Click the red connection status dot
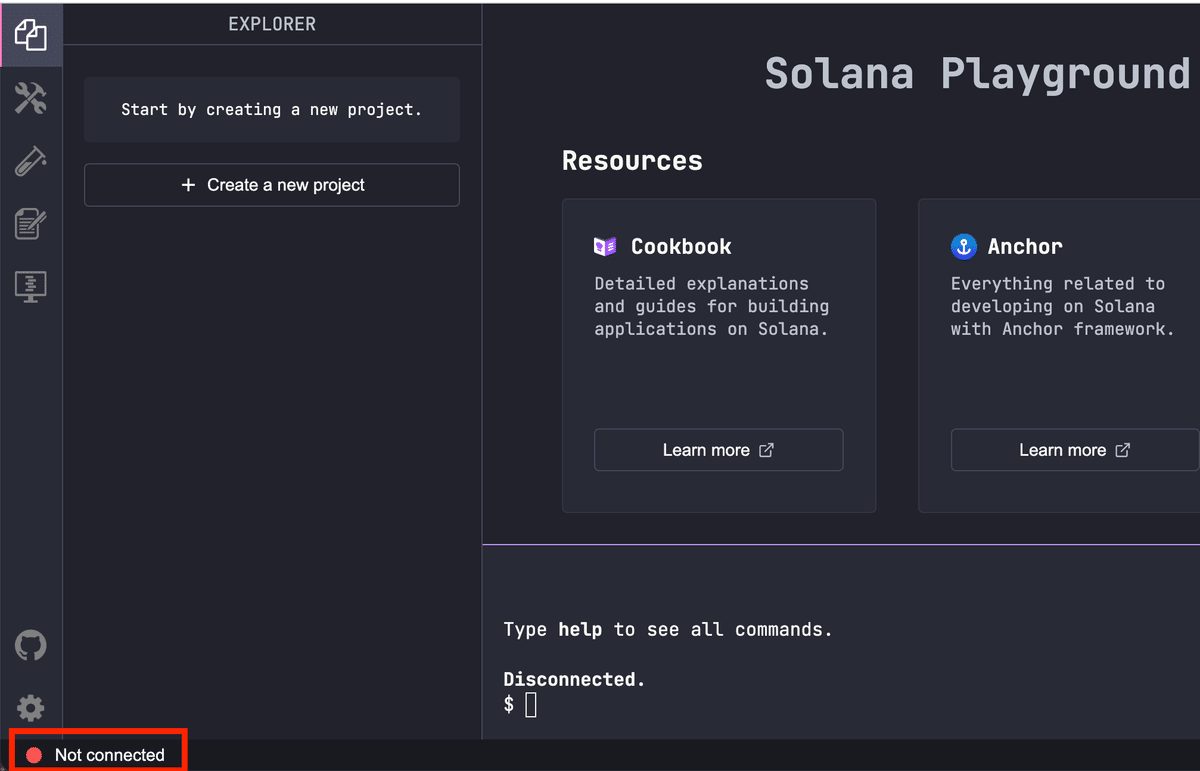 (34, 755)
